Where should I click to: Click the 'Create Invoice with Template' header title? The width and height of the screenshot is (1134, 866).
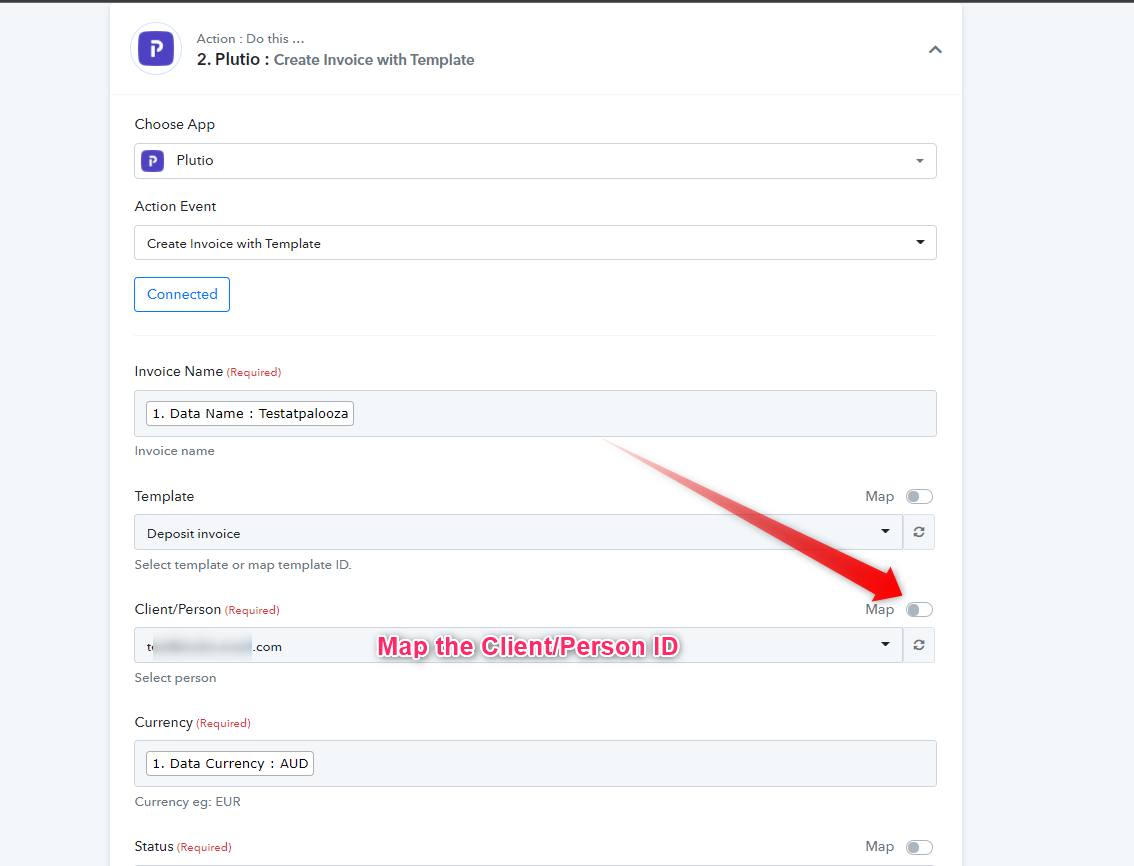374,60
